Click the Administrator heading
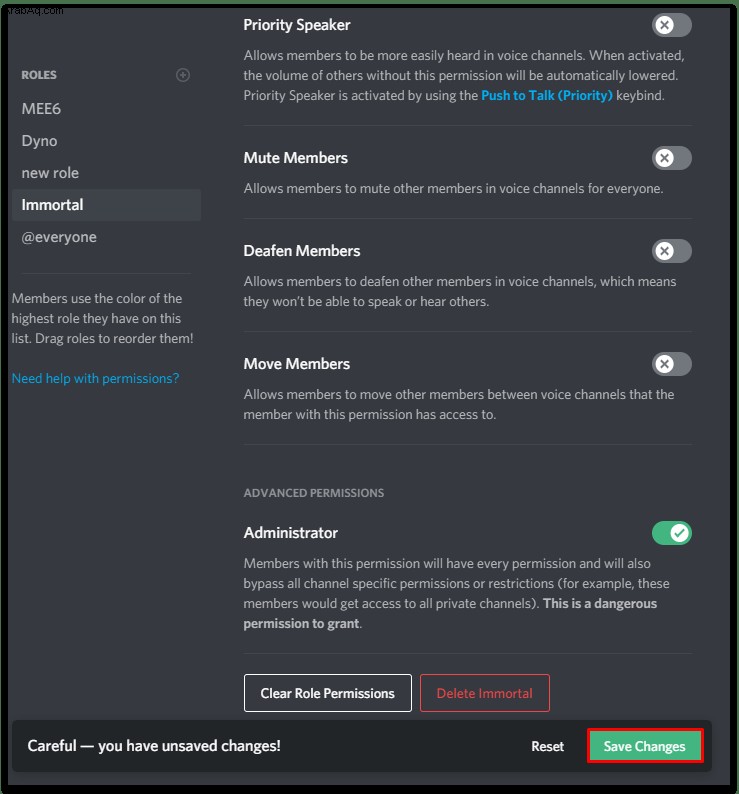Image resolution: width=739 pixels, height=794 pixels. (x=291, y=533)
